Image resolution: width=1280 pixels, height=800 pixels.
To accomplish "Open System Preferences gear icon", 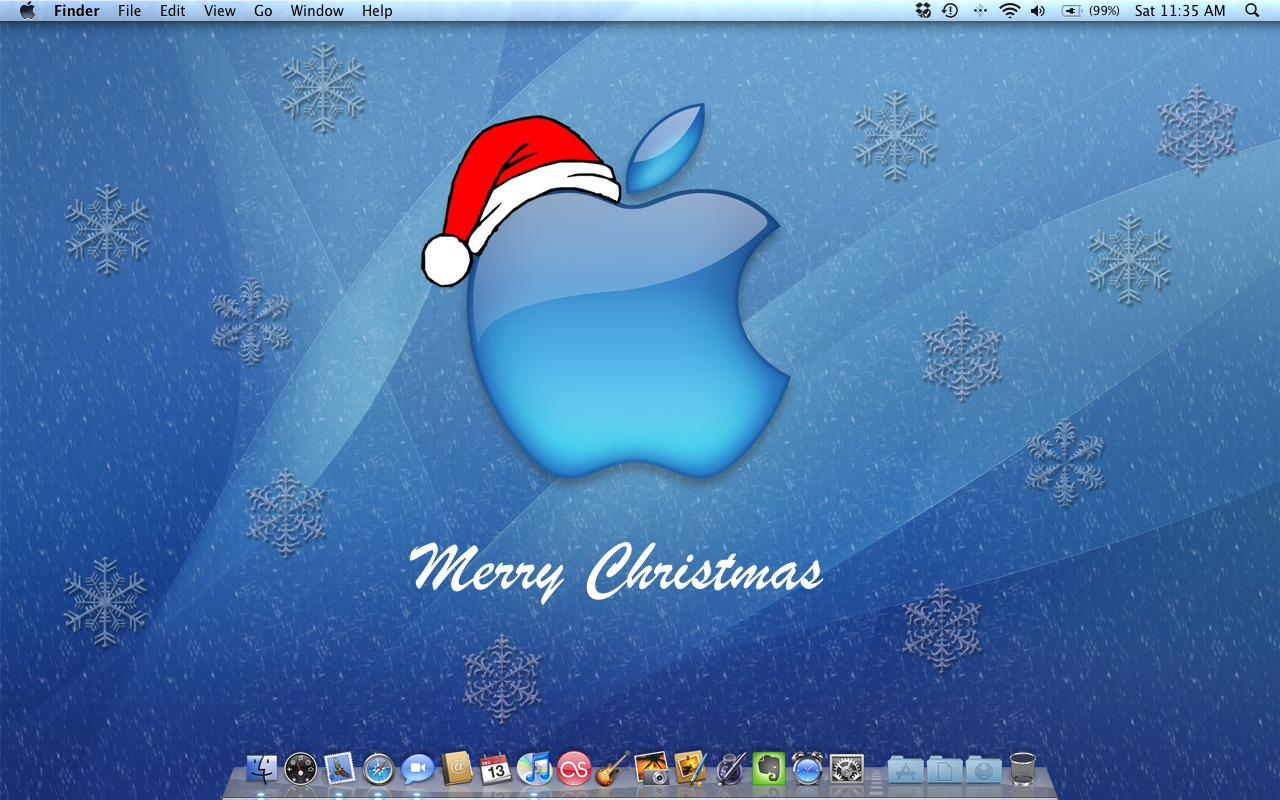I will [847, 768].
